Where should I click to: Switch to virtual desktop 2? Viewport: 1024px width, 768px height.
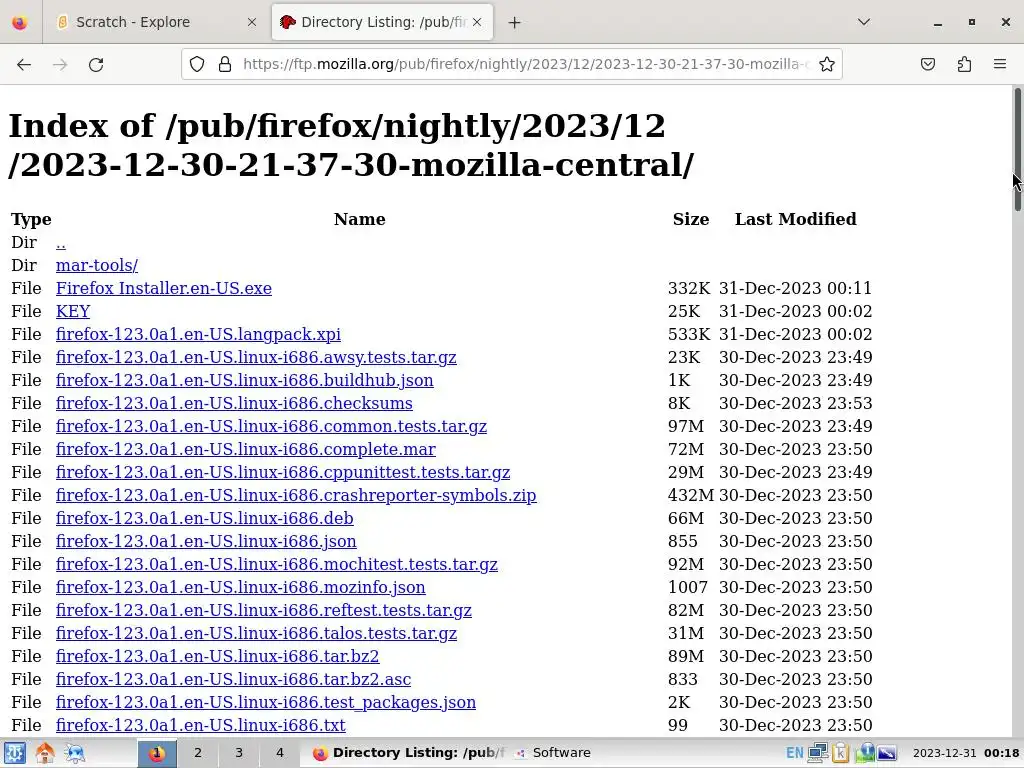click(198, 753)
